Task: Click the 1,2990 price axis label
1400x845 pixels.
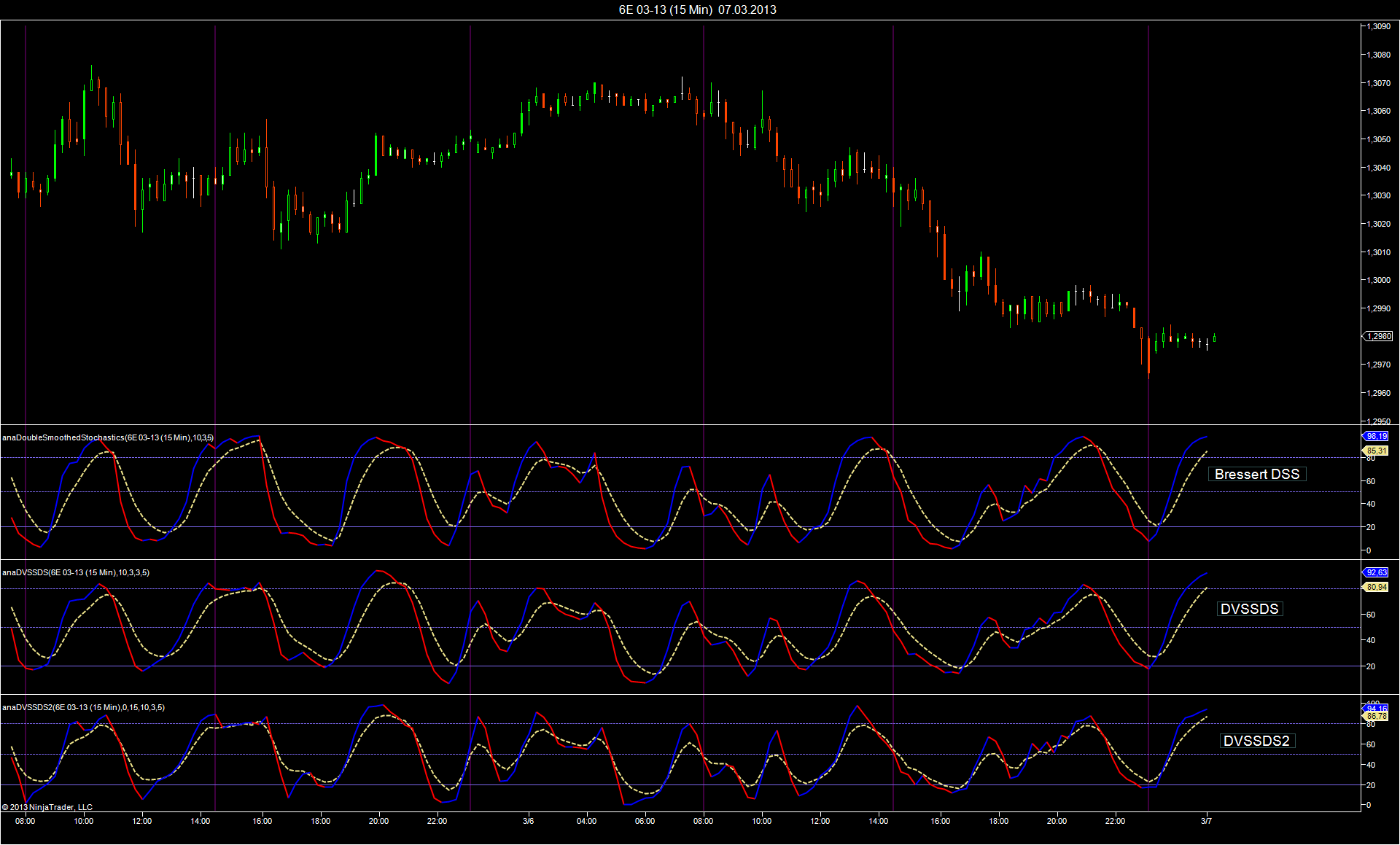Action: pyautogui.click(x=1378, y=308)
